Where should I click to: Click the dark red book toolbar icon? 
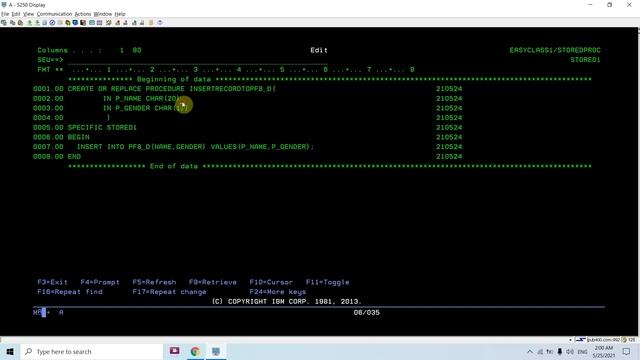[83, 22]
